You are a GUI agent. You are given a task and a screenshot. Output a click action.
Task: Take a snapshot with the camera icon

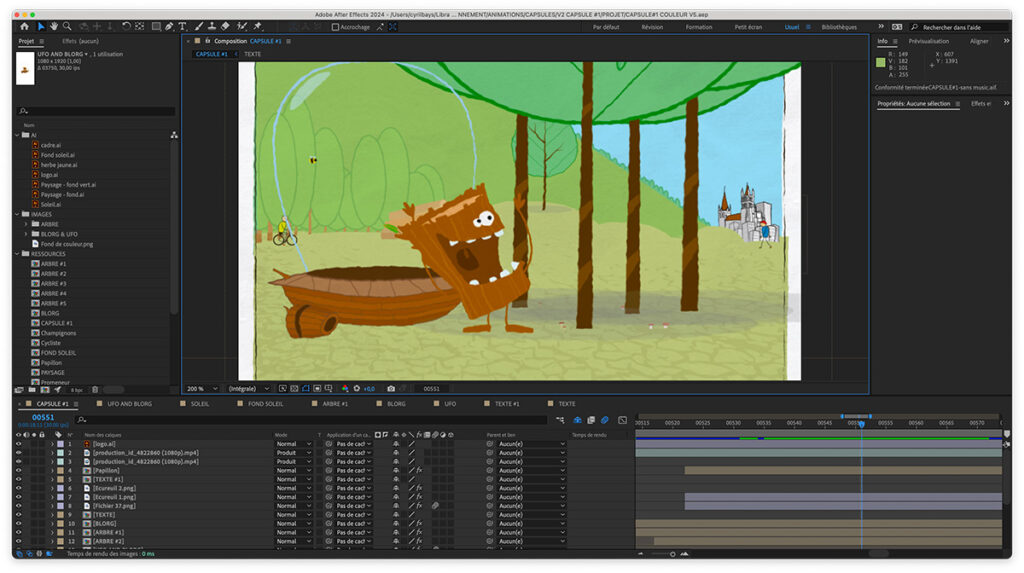(x=390, y=388)
